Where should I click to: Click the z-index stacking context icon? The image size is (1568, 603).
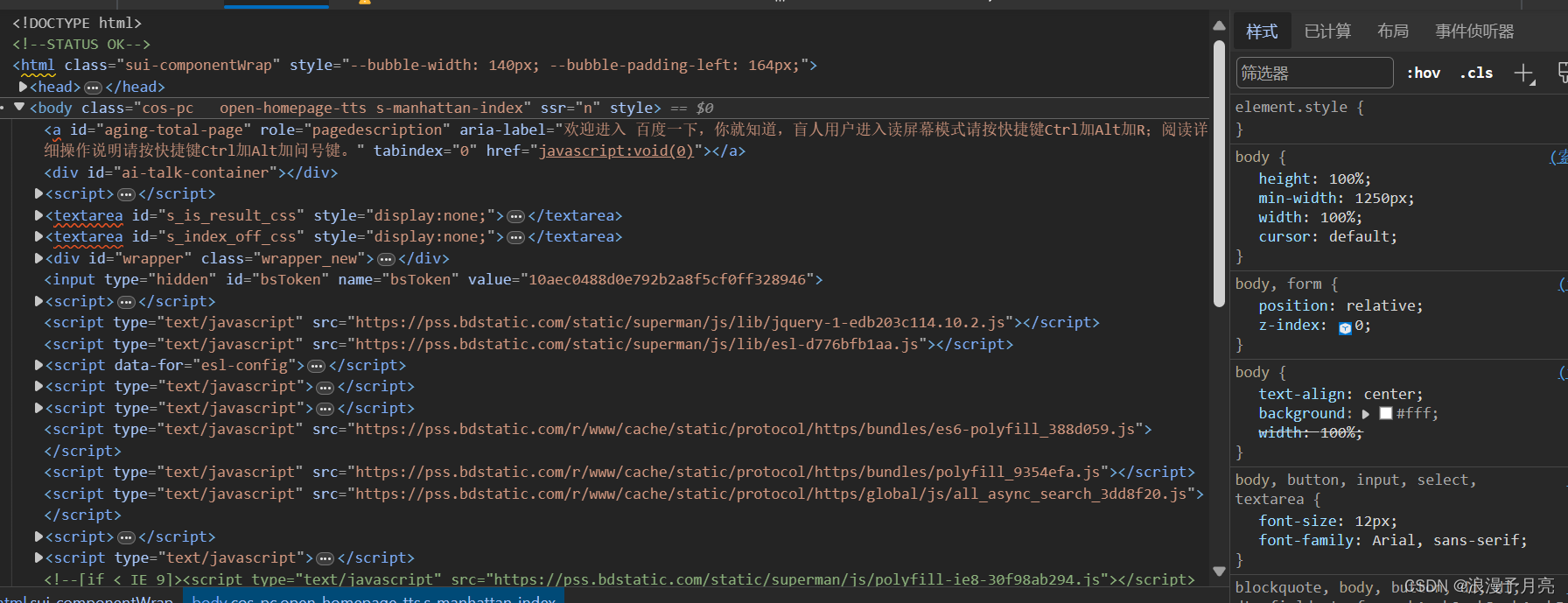point(1345,327)
